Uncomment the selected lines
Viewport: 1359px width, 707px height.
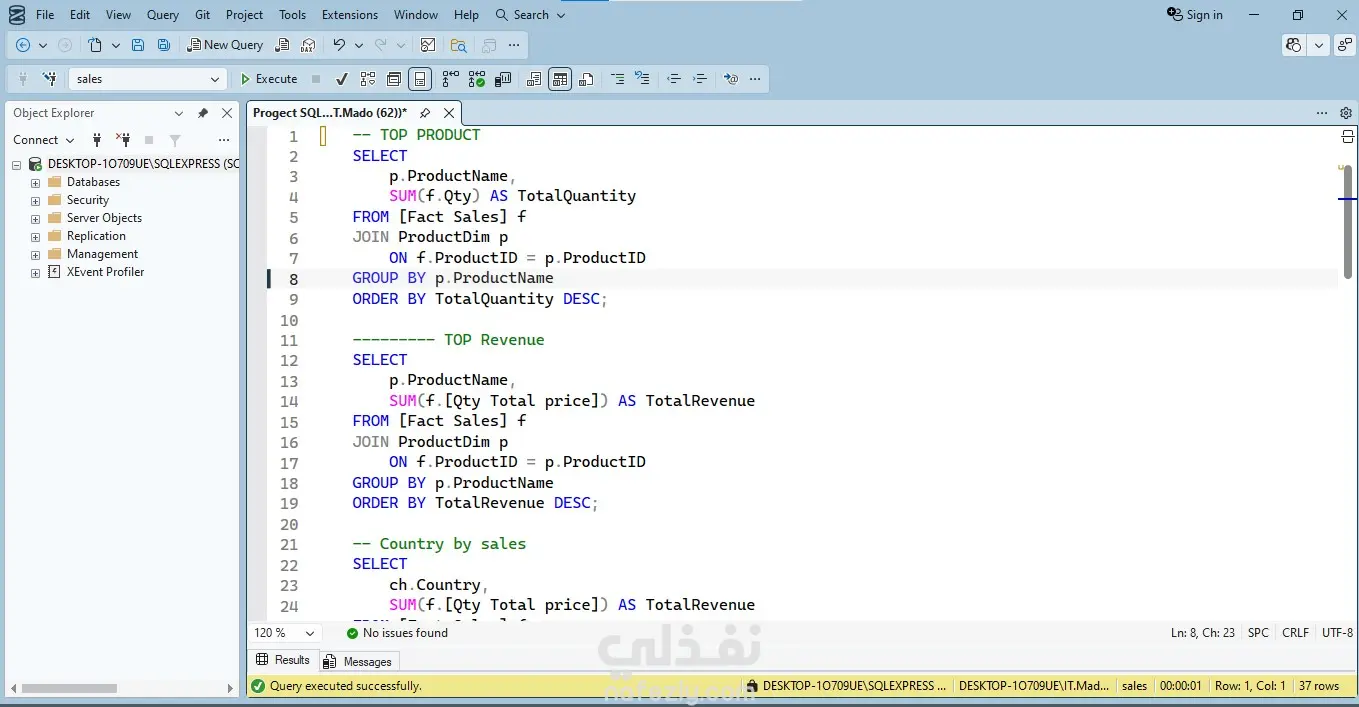tap(642, 79)
